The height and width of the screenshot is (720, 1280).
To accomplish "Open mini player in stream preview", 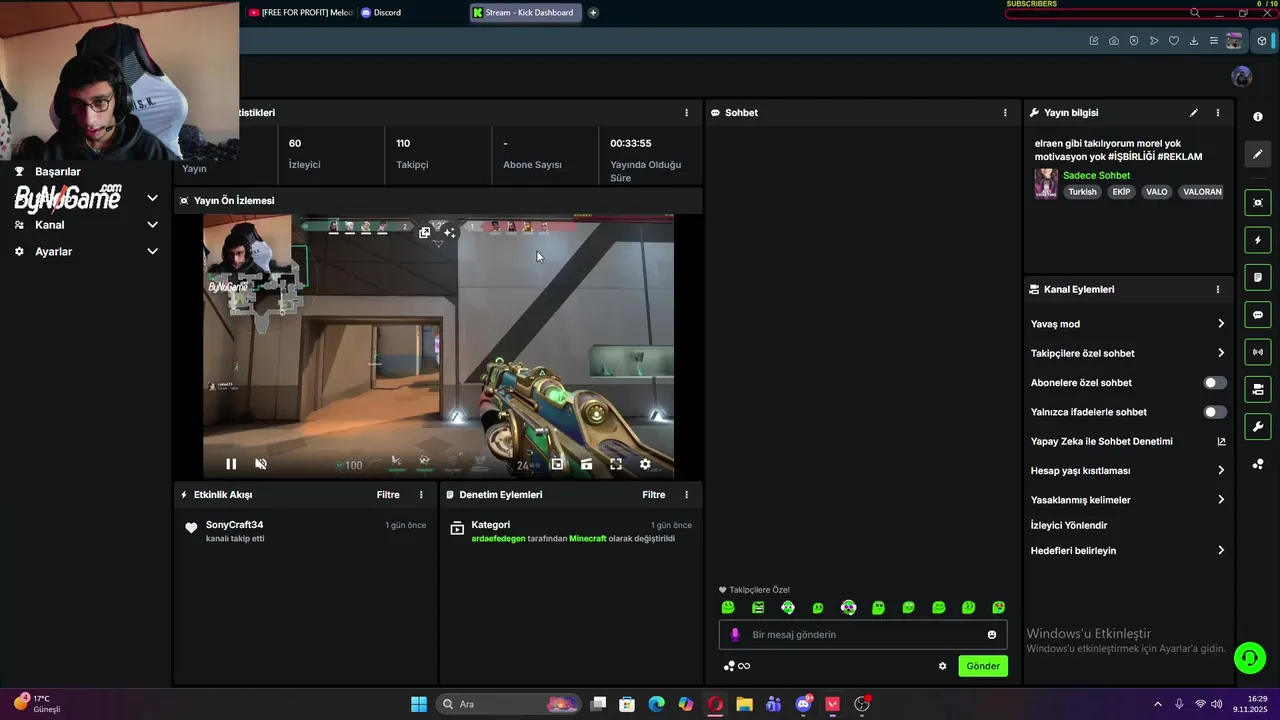I will coord(557,464).
